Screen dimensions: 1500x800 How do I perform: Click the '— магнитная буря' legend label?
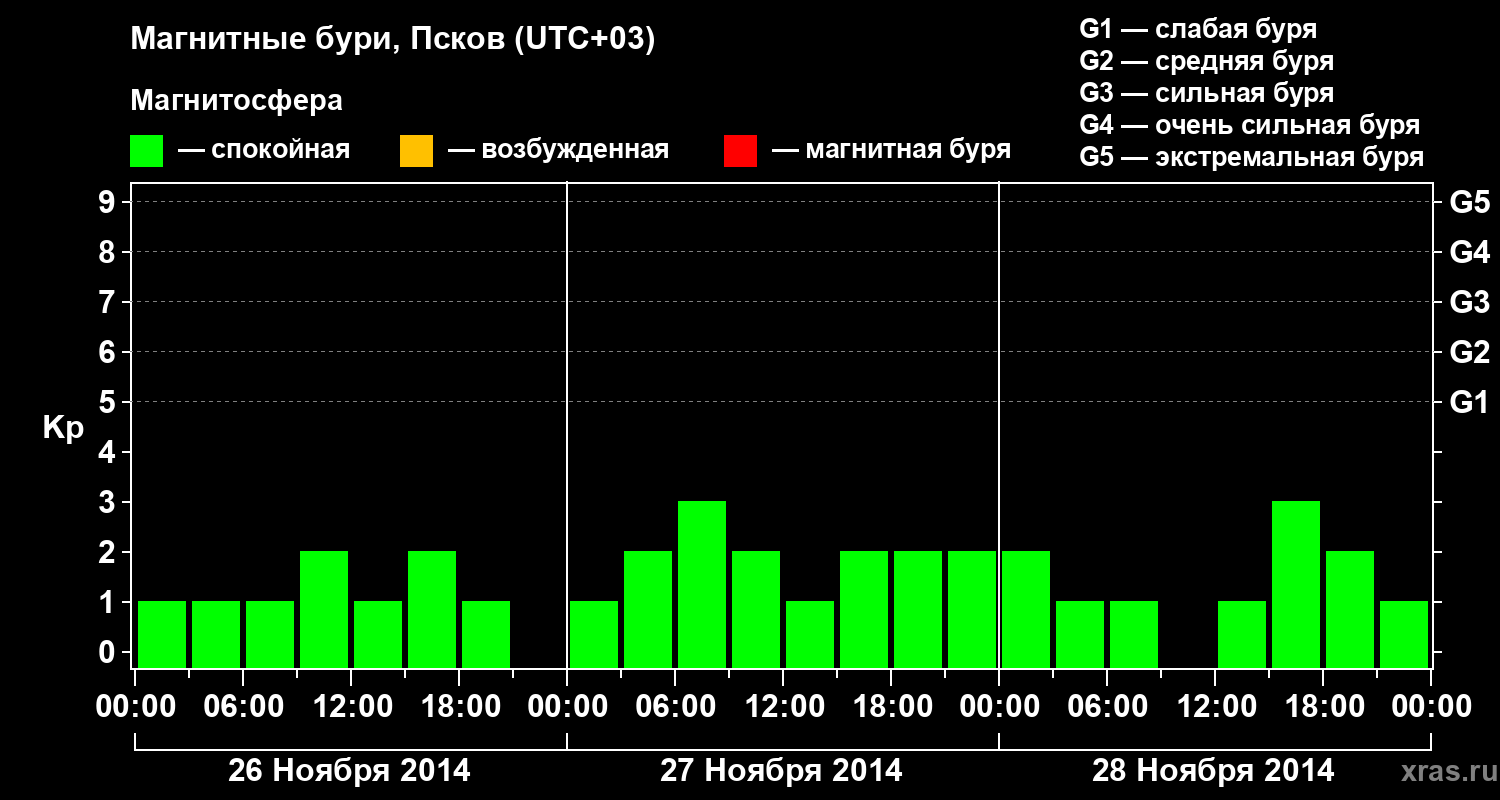[891, 150]
